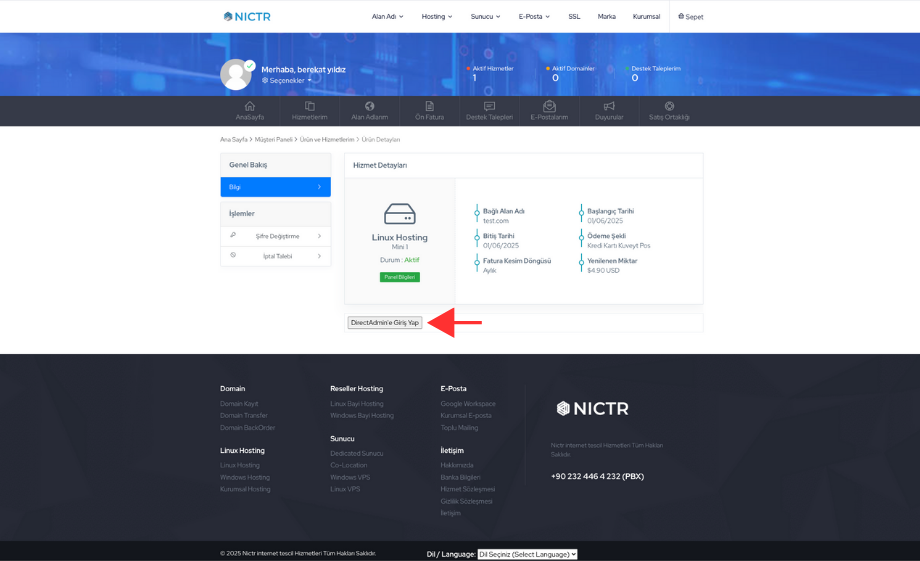Viewport: 920px width, 561px height.
Task: Open the SSL menu item
Action: [x=574, y=16]
